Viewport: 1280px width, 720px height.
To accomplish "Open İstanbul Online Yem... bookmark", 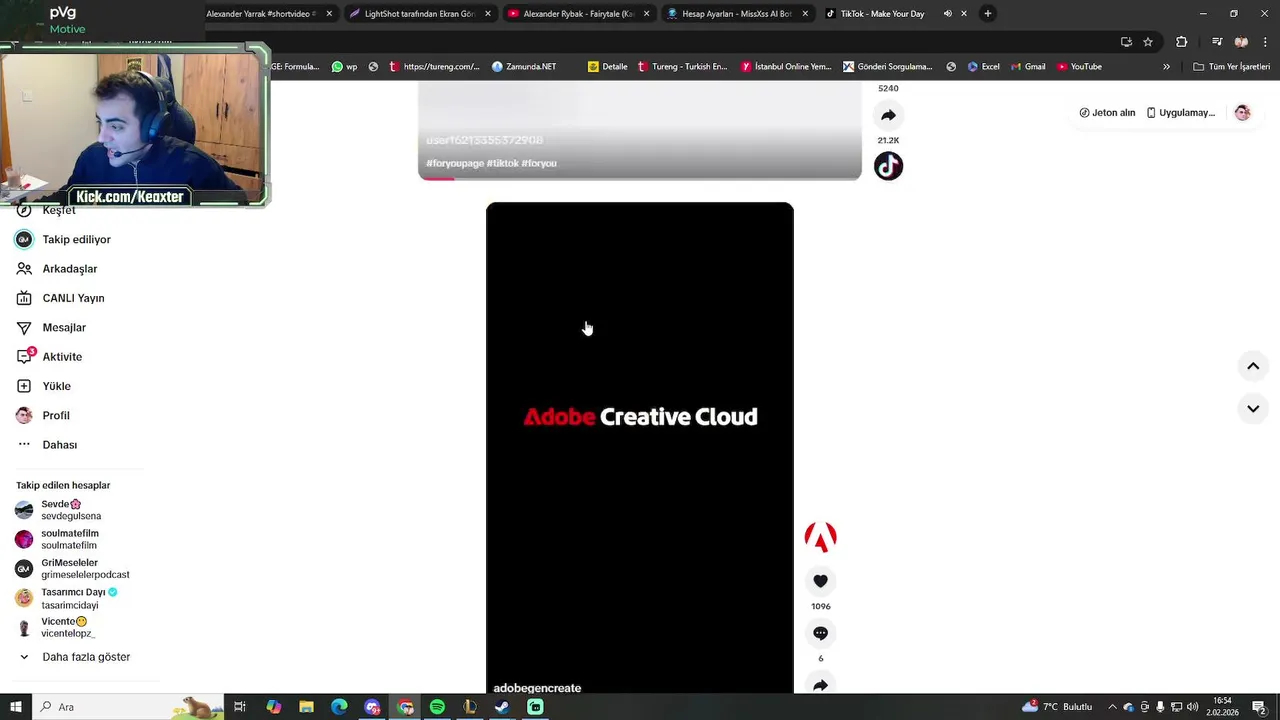I will point(786,67).
